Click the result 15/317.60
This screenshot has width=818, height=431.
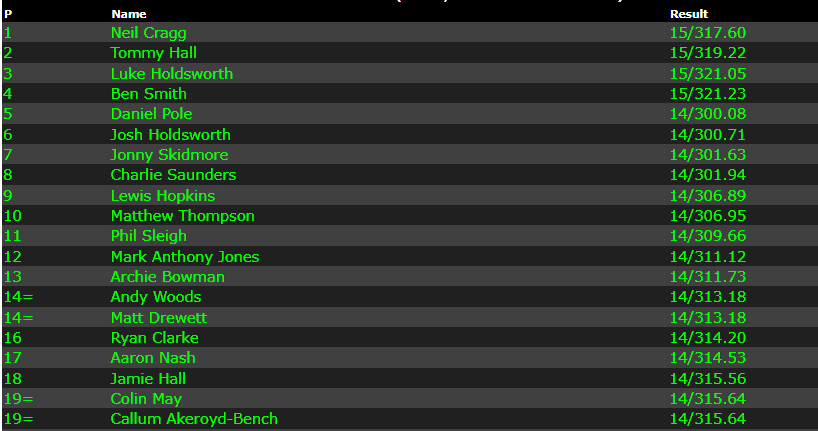[707, 33]
